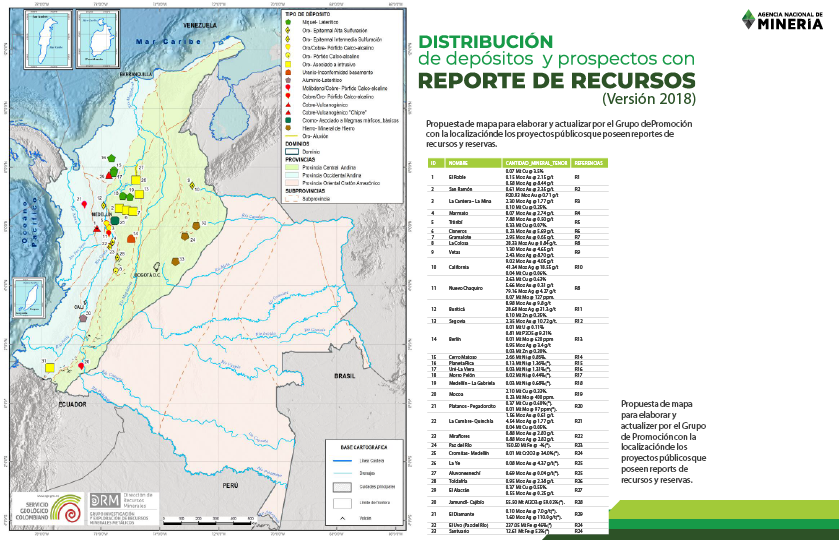Click the Buriticá row name
This screenshot has width=839, height=540.
(x=457, y=309)
